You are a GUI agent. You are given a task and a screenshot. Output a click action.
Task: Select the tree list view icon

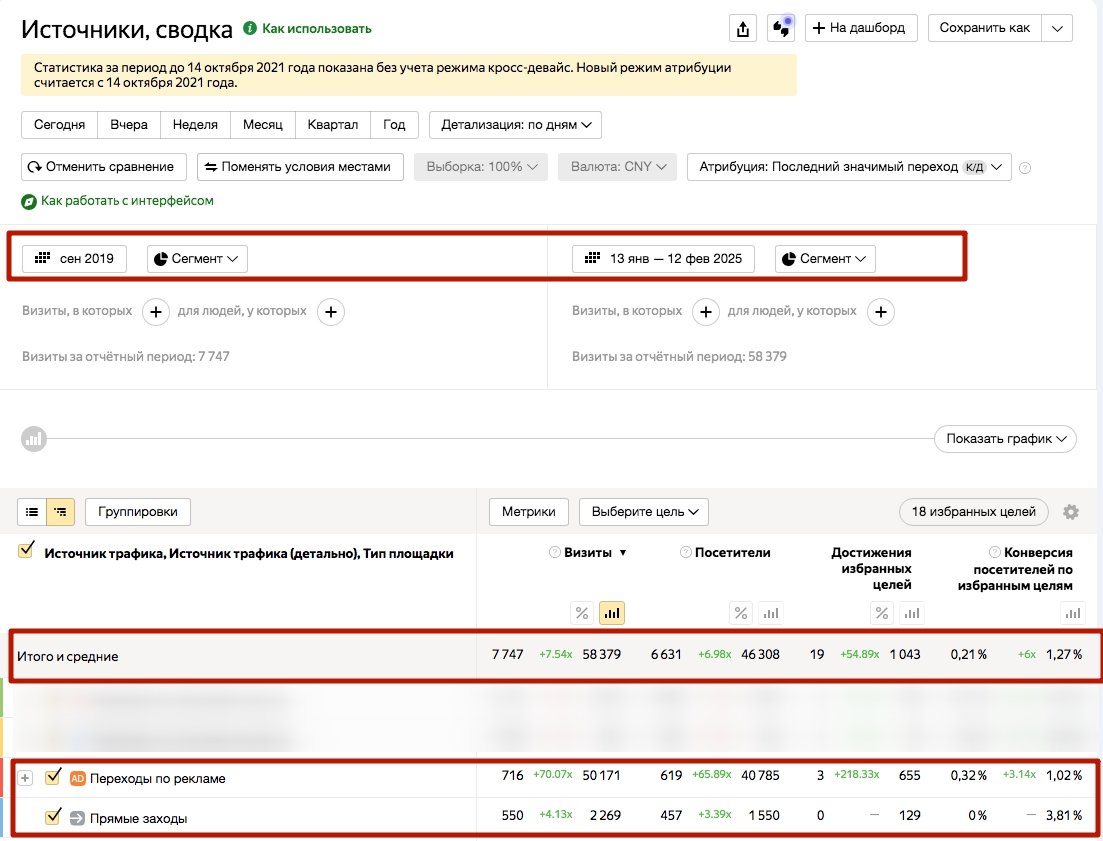tap(61, 512)
